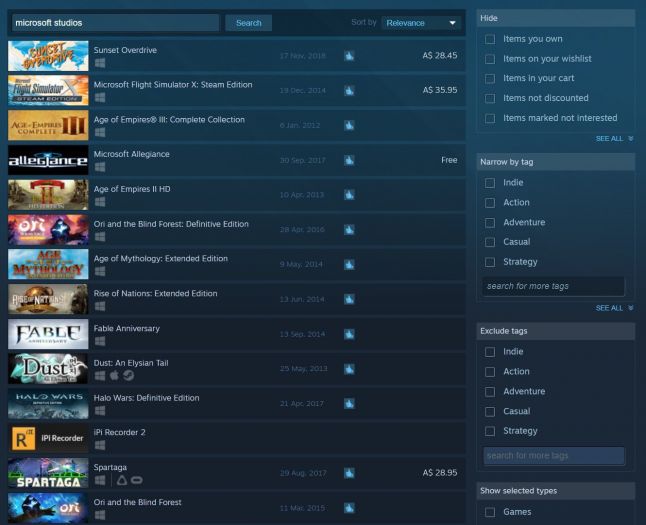Click the Exclude tags search box
This screenshot has height=525, width=646.
coord(554,456)
